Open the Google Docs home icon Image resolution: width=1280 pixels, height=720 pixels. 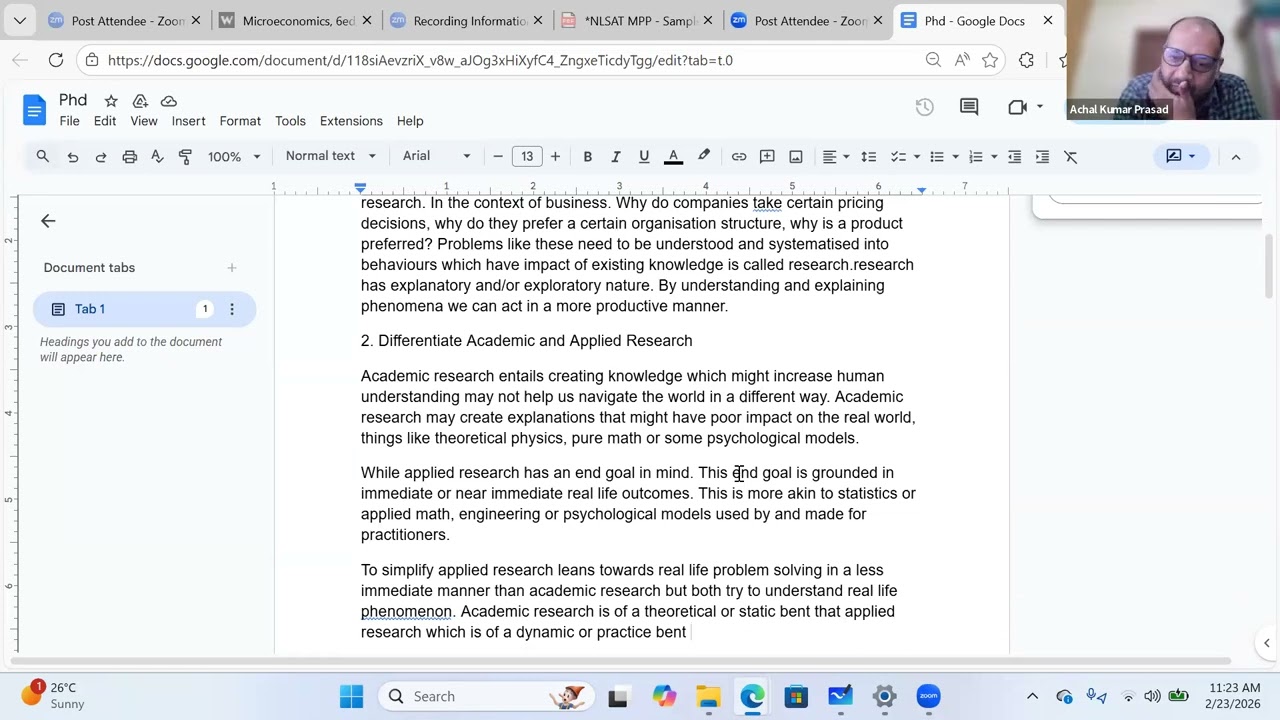coord(34,109)
